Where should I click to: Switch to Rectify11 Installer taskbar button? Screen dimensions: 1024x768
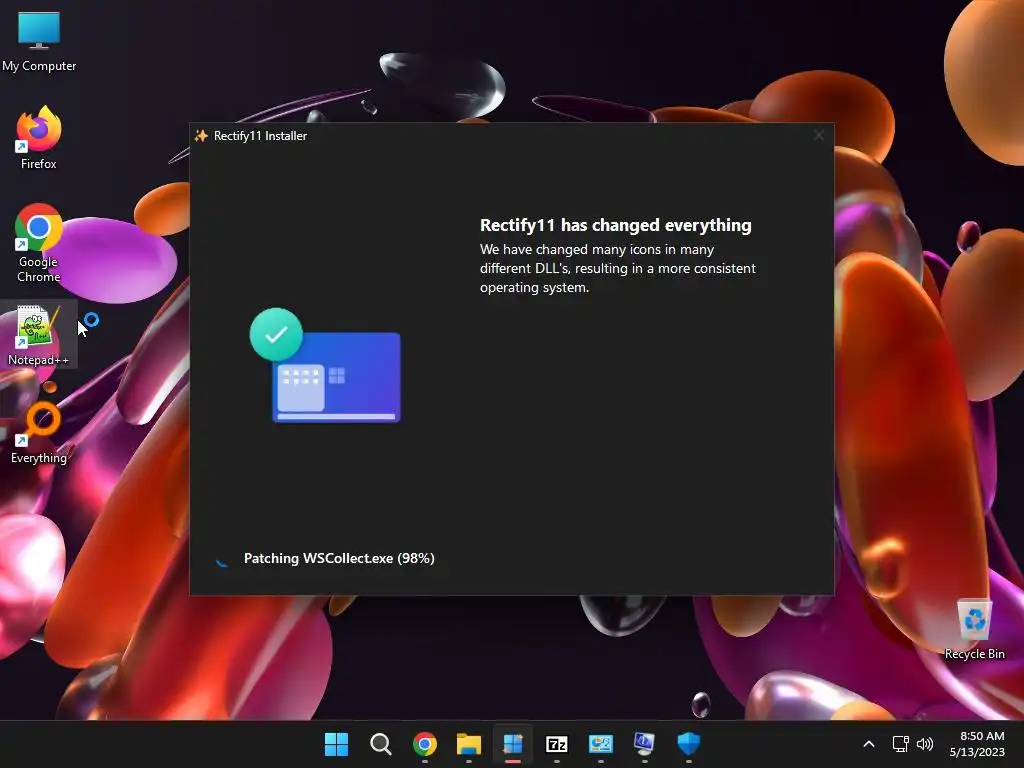[x=513, y=744]
